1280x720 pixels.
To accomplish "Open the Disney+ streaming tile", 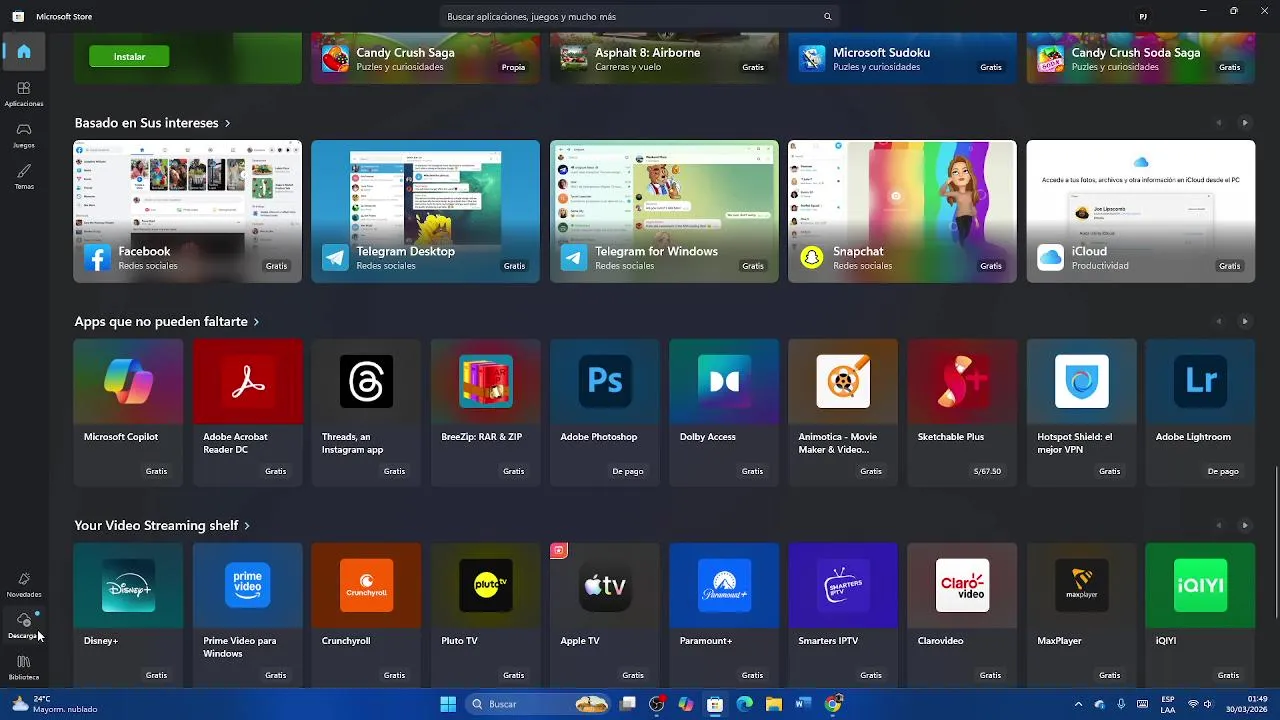I will pyautogui.click(x=128, y=615).
